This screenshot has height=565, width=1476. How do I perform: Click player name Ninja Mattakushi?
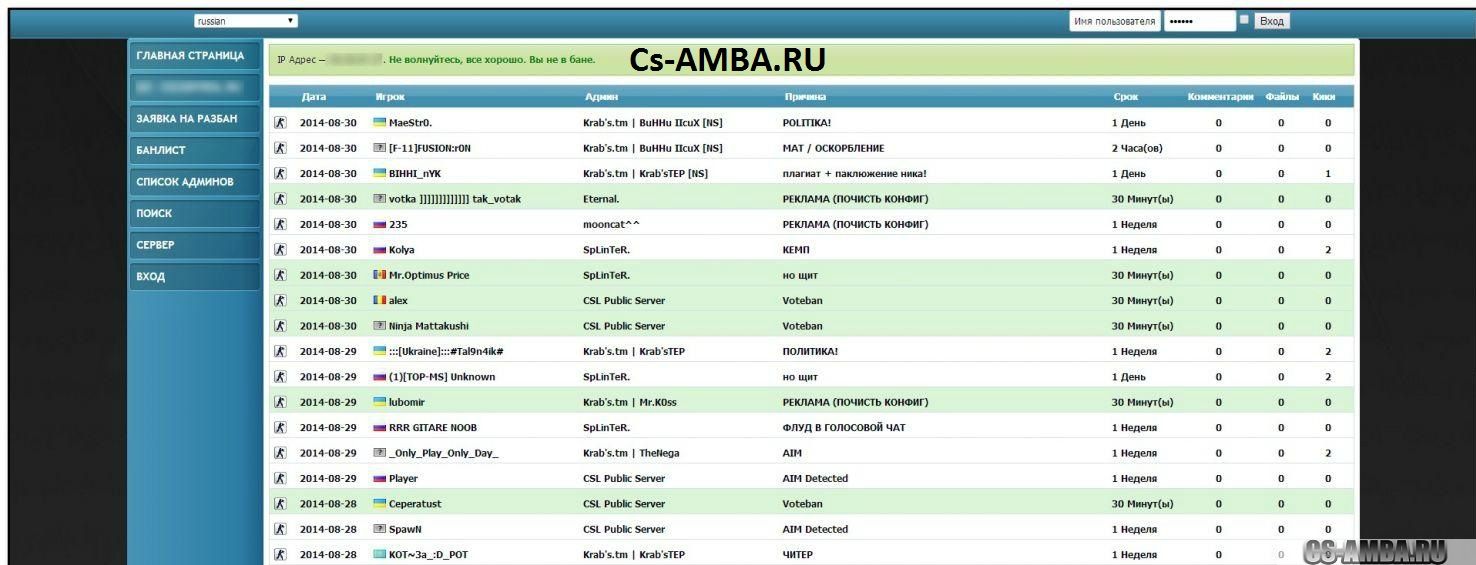pyautogui.click(x=428, y=326)
